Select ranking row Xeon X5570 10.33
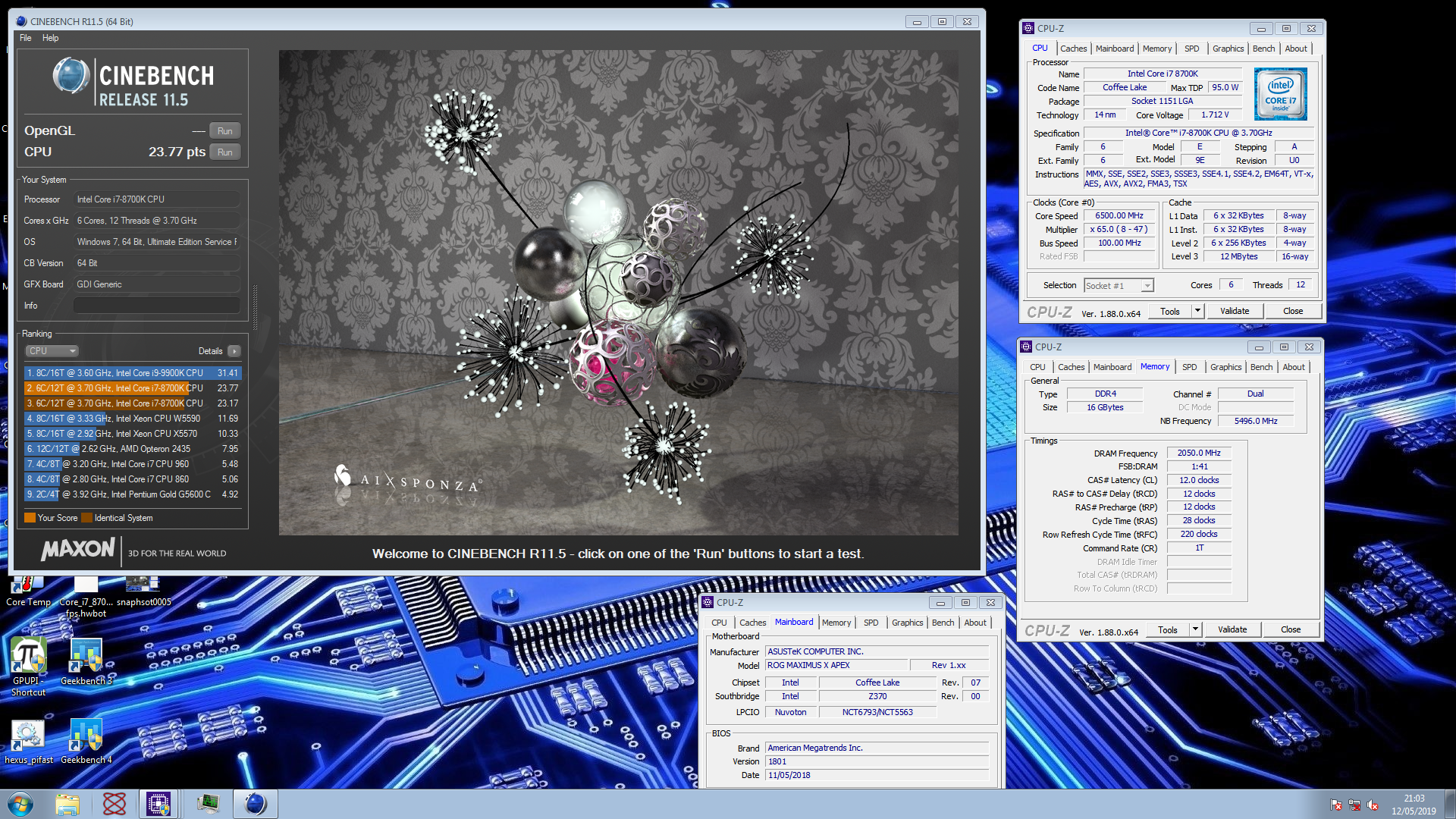1456x819 pixels. pyautogui.click(x=133, y=434)
